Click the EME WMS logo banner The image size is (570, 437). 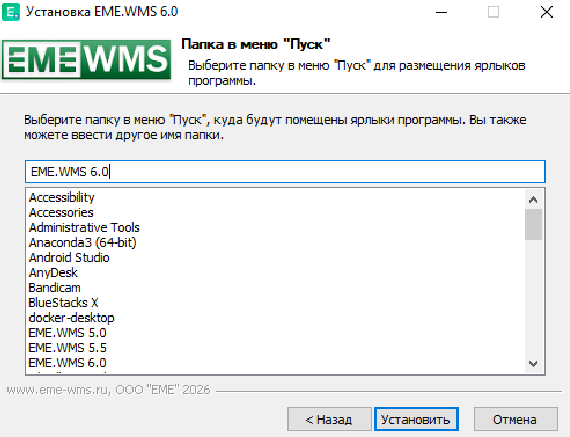point(87,60)
